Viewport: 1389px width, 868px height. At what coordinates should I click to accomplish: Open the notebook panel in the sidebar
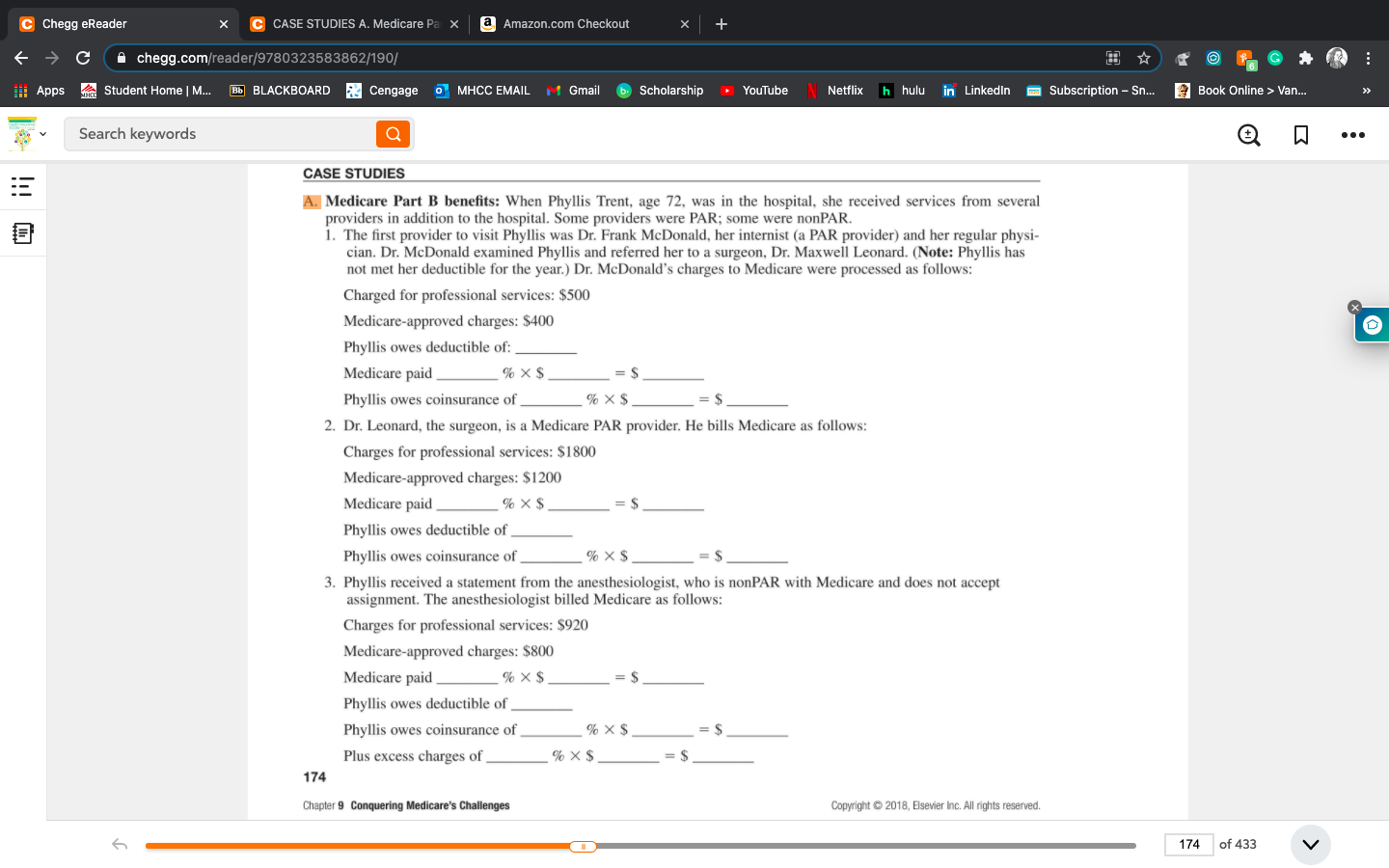tap(23, 232)
